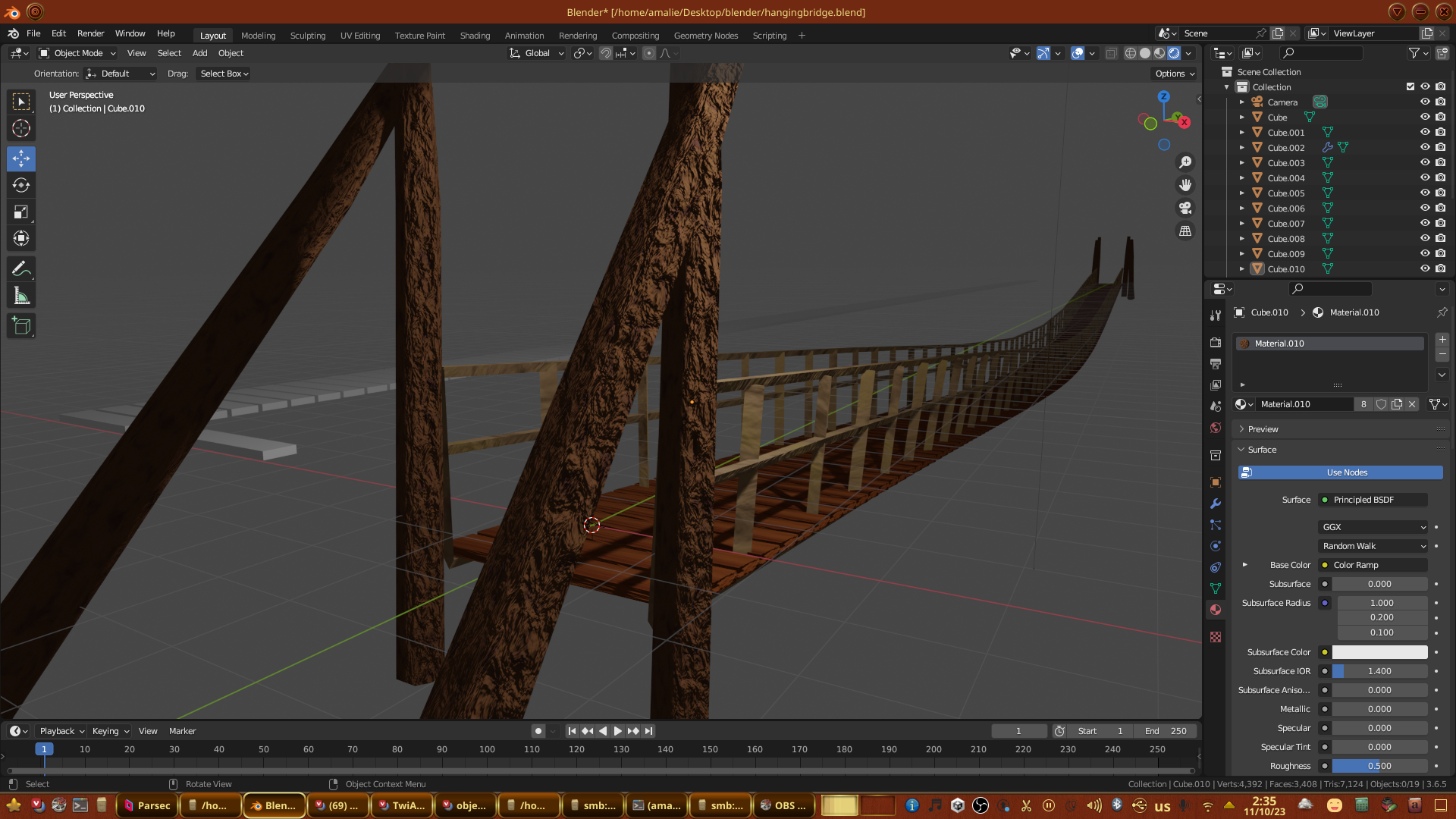Activate the Rotate tool
The height and width of the screenshot is (819, 1456).
21,185
